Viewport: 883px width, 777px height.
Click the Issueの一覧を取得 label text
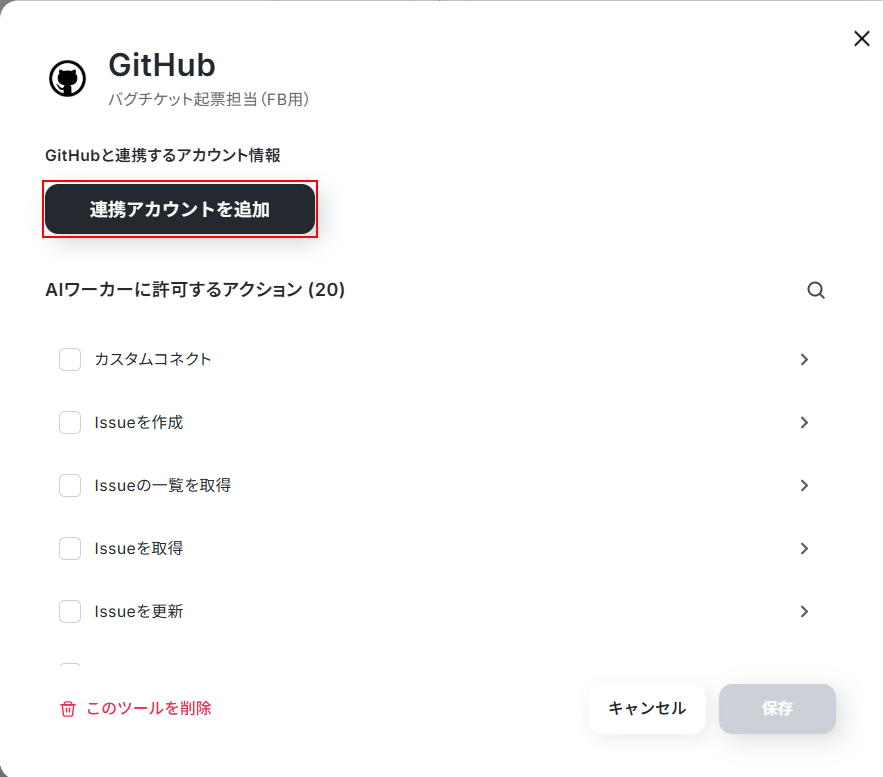click(x=163, y=485)
